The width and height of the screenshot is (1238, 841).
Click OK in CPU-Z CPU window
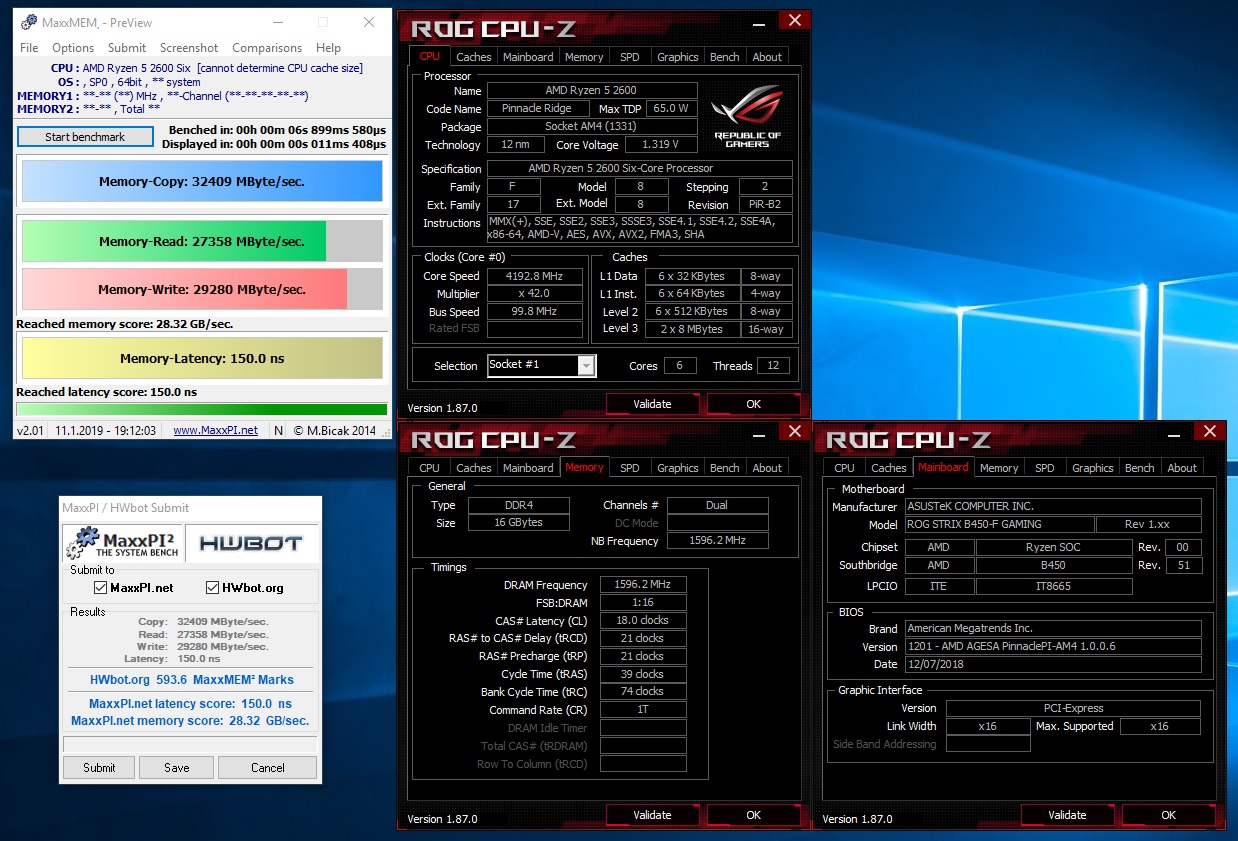pos(754,404)
